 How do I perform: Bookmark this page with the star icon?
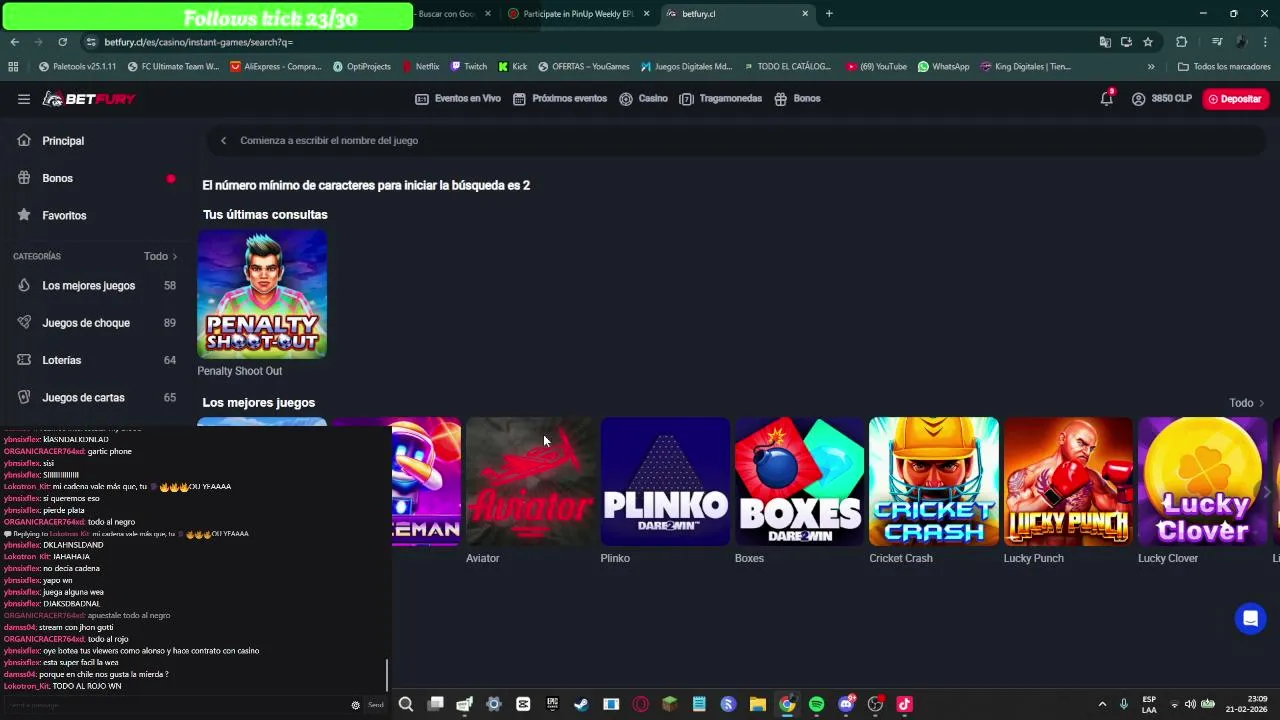point(1148,42)
